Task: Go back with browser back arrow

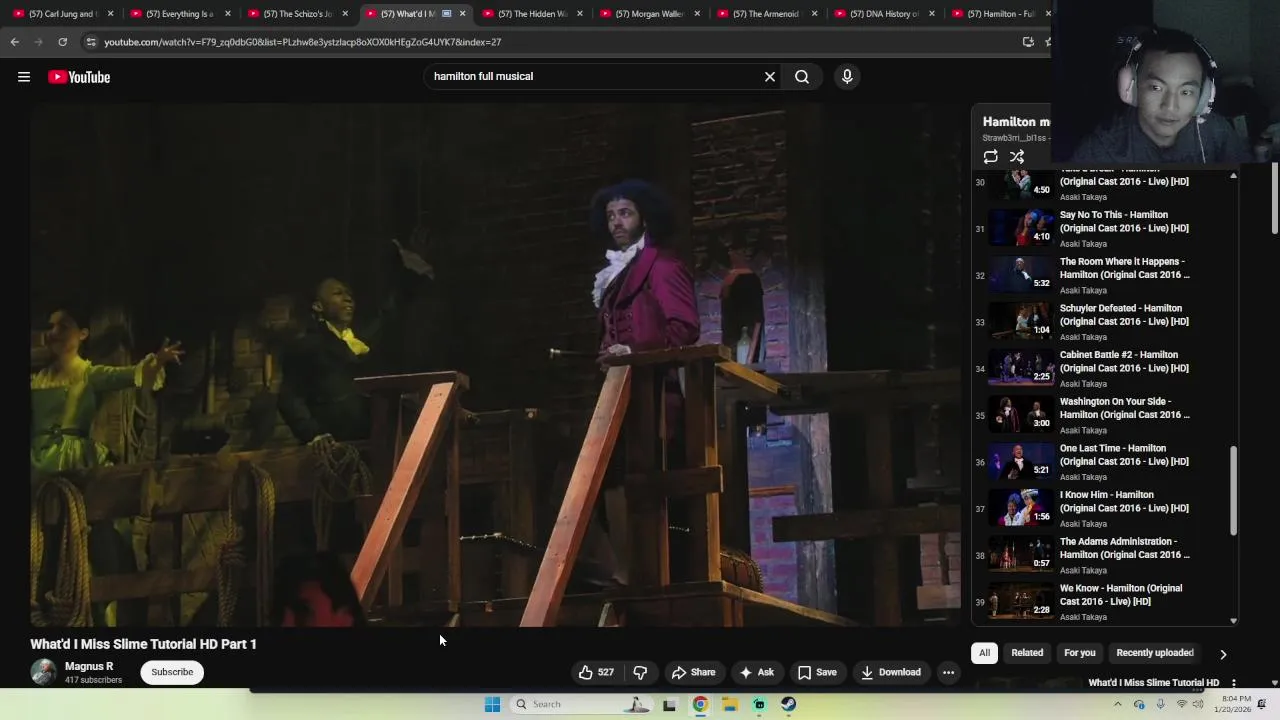Action: pyautogui.click(x=14, y=42)
